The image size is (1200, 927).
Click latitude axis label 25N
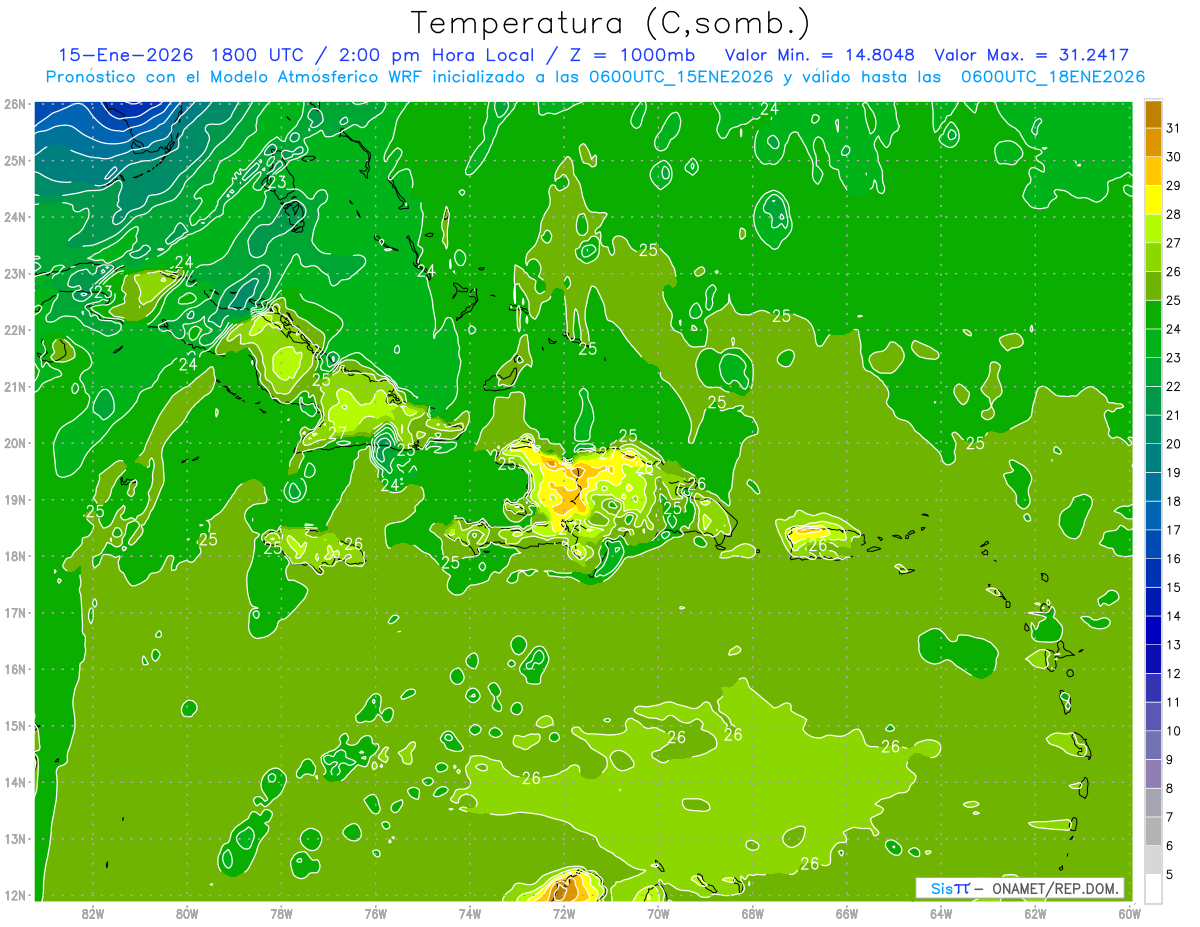pos(15,160)
